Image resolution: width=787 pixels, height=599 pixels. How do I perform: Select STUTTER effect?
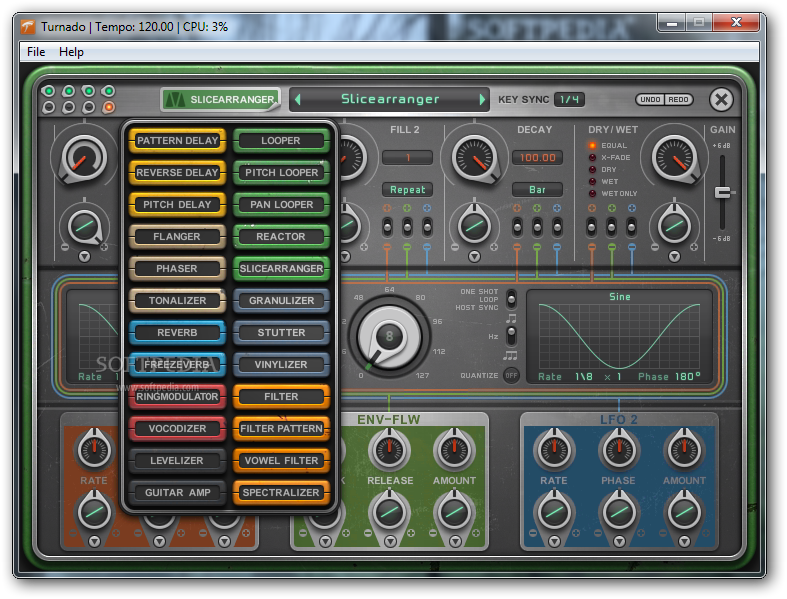(x=281, y=333)
